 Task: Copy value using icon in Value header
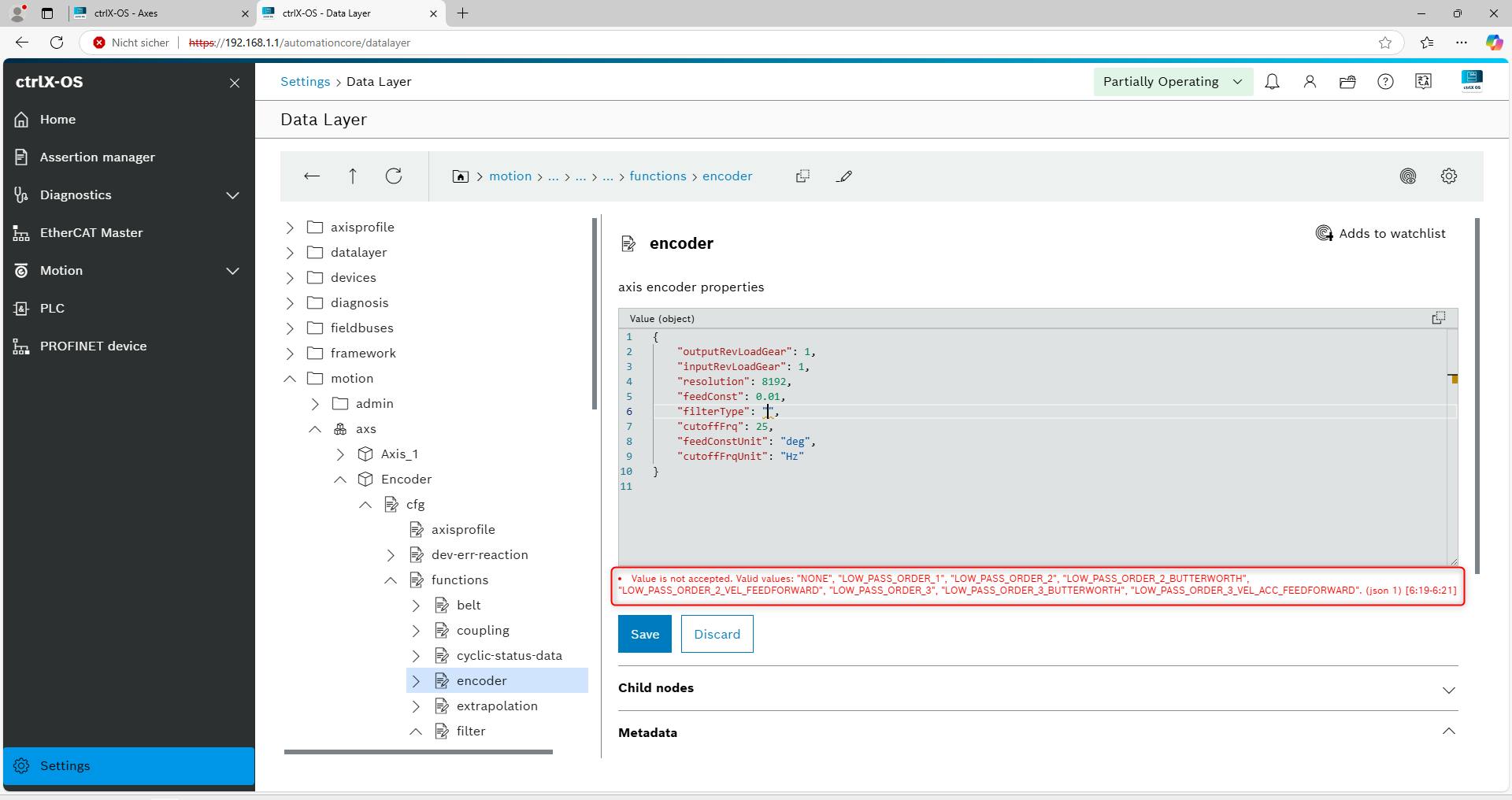click(x=1438, y=318)
